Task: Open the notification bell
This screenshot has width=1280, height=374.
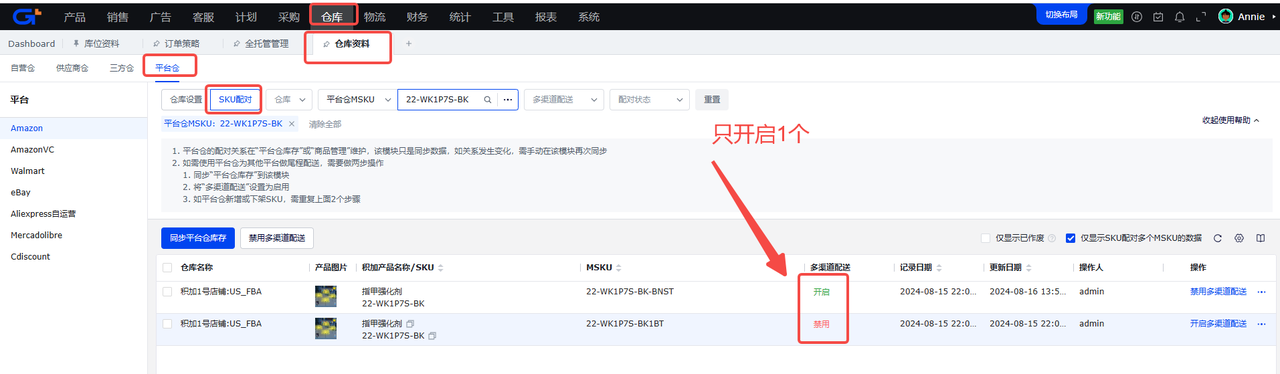Action: (x=1180, y=16)
